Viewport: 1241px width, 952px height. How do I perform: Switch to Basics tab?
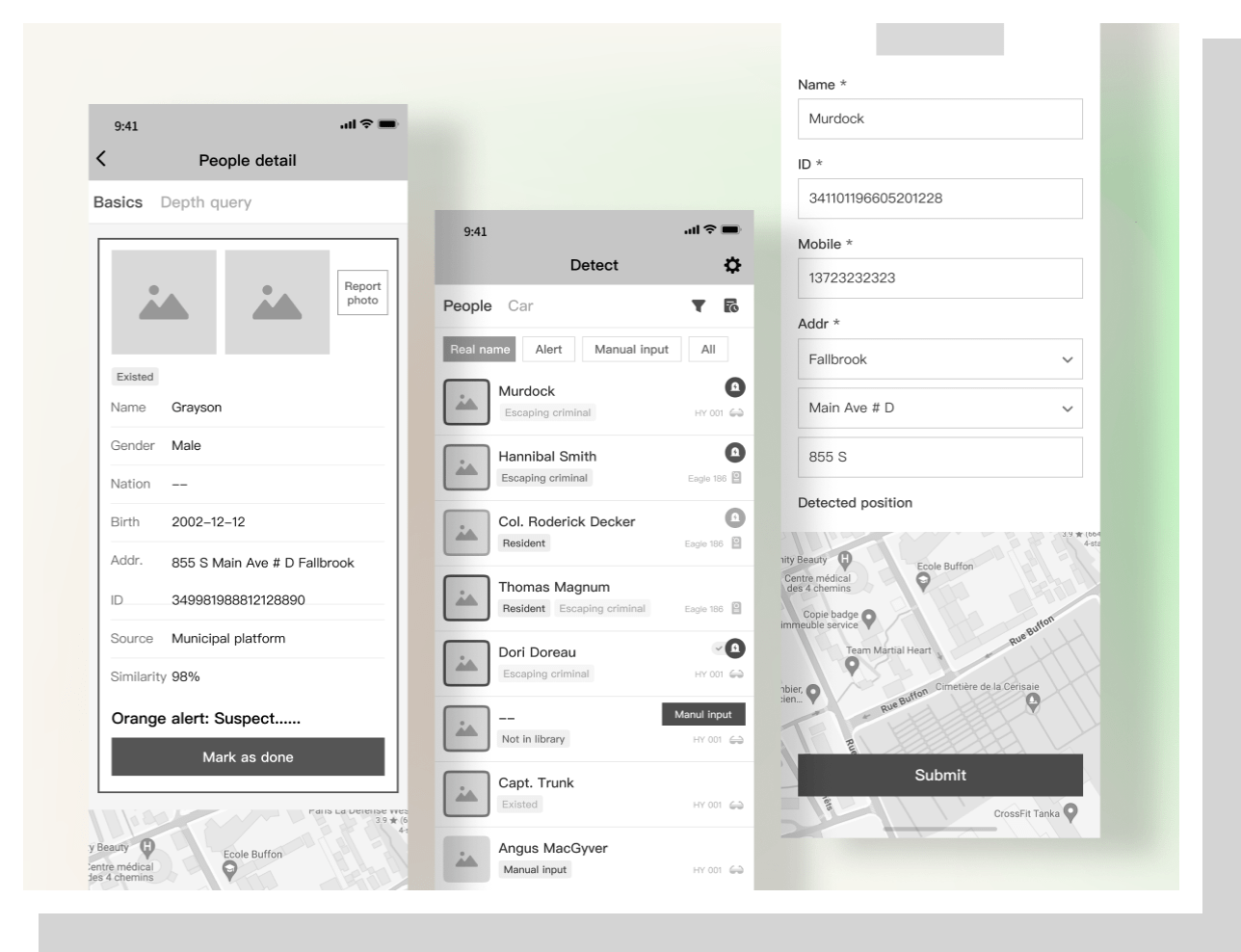coord(118,202)
